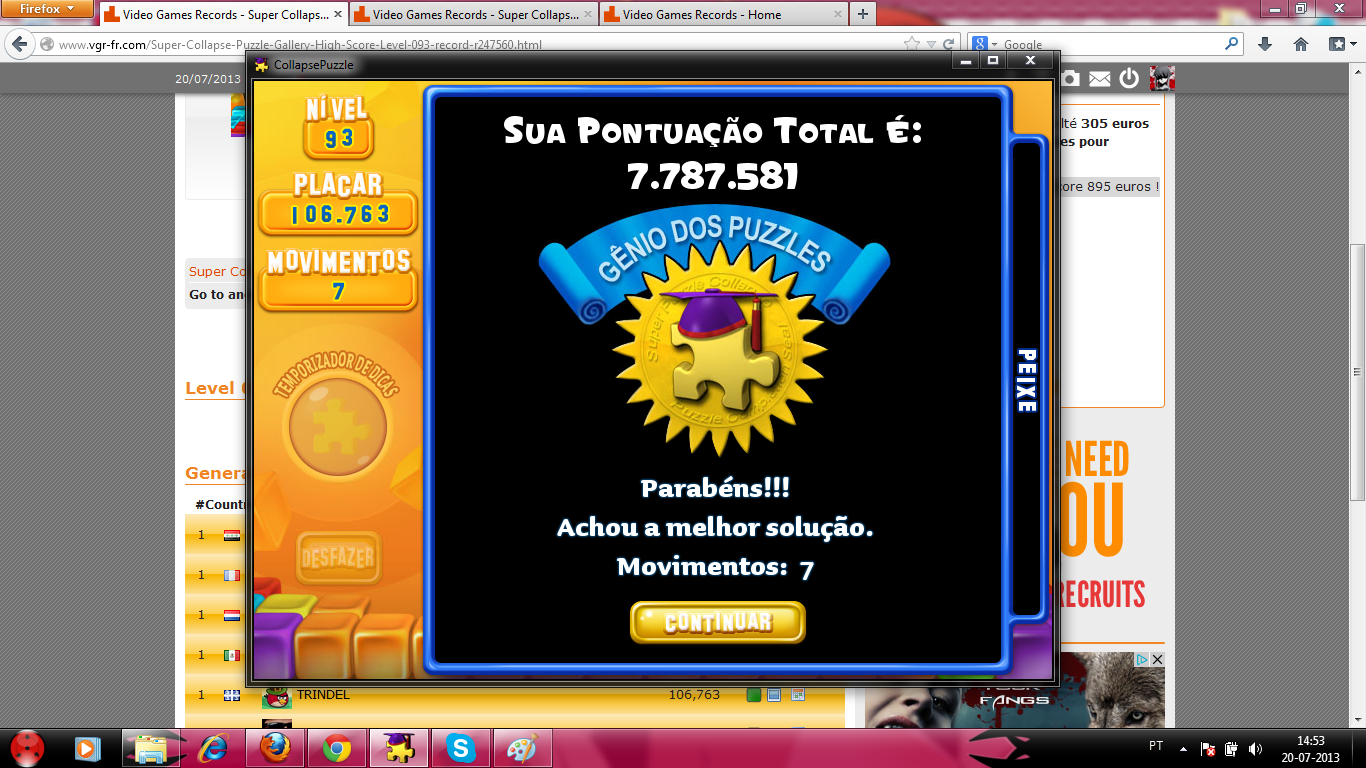1366x768 pixels.
Task: Click the hint timer puzzle-piece bubble
Action: click(x=337, y=427)
